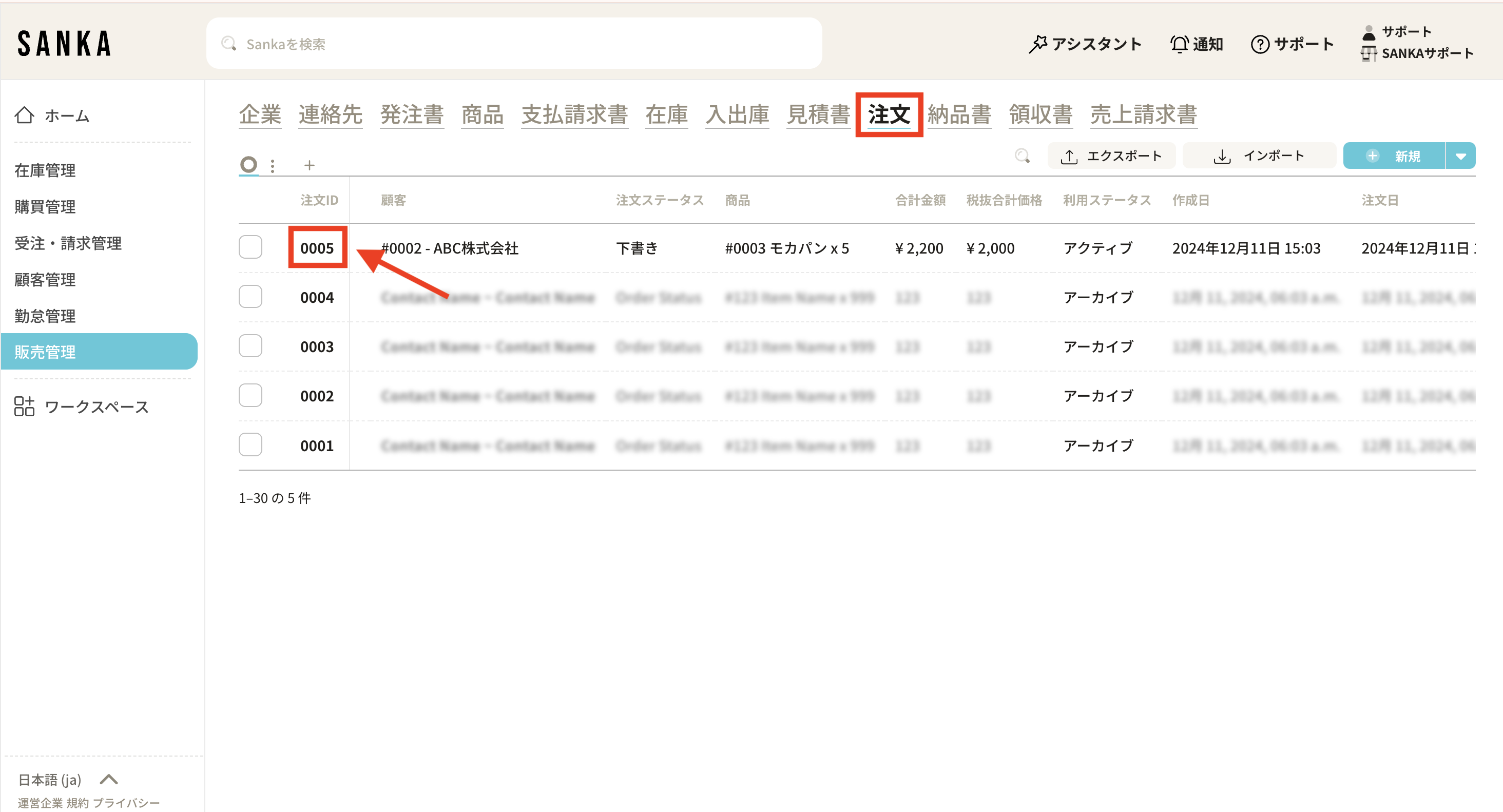Open the Assistant pin icon
1503x812 pixels.
[x=1037, y=44]
